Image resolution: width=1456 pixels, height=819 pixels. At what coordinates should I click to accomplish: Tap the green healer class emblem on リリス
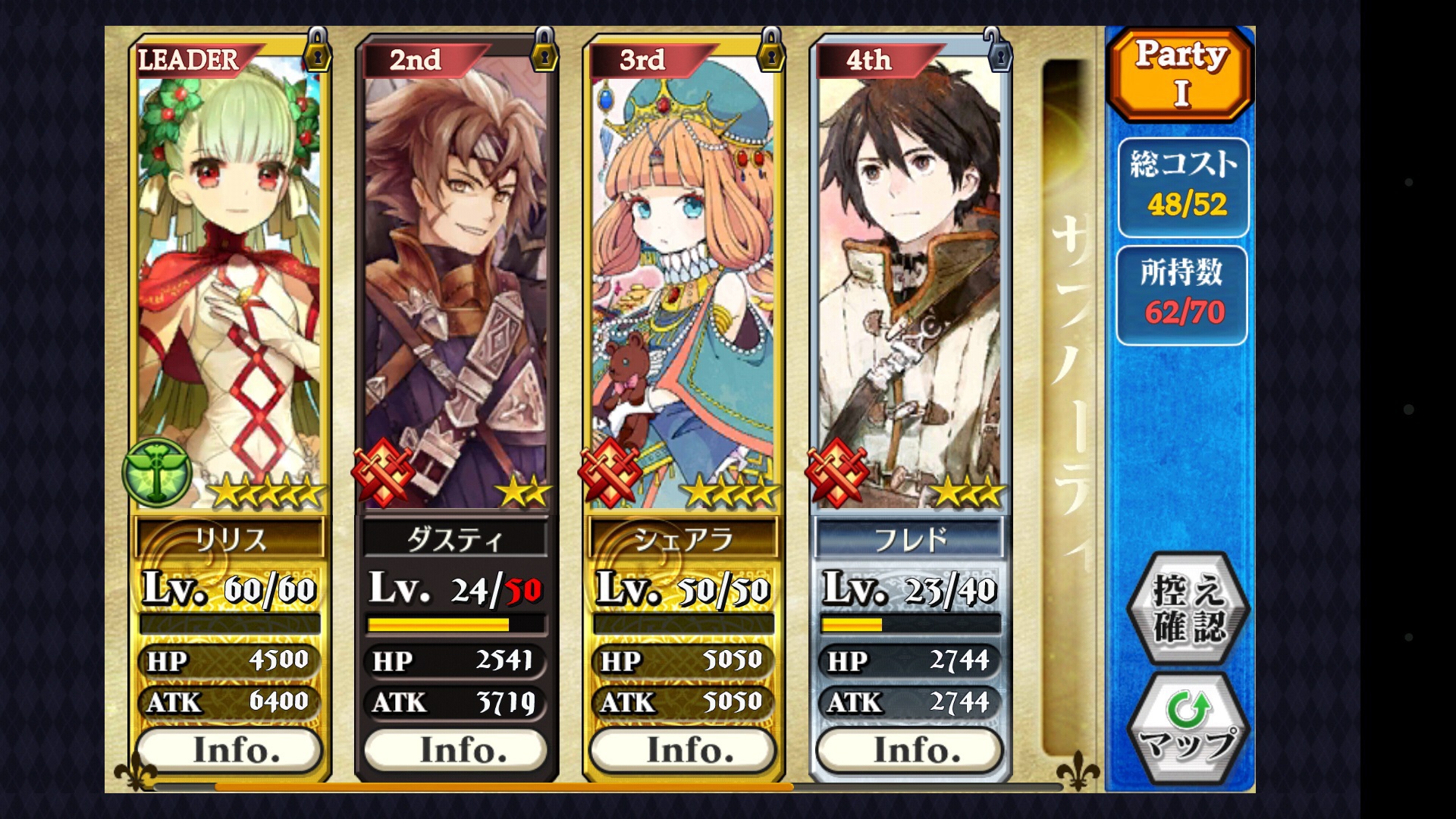coord(157,473)
